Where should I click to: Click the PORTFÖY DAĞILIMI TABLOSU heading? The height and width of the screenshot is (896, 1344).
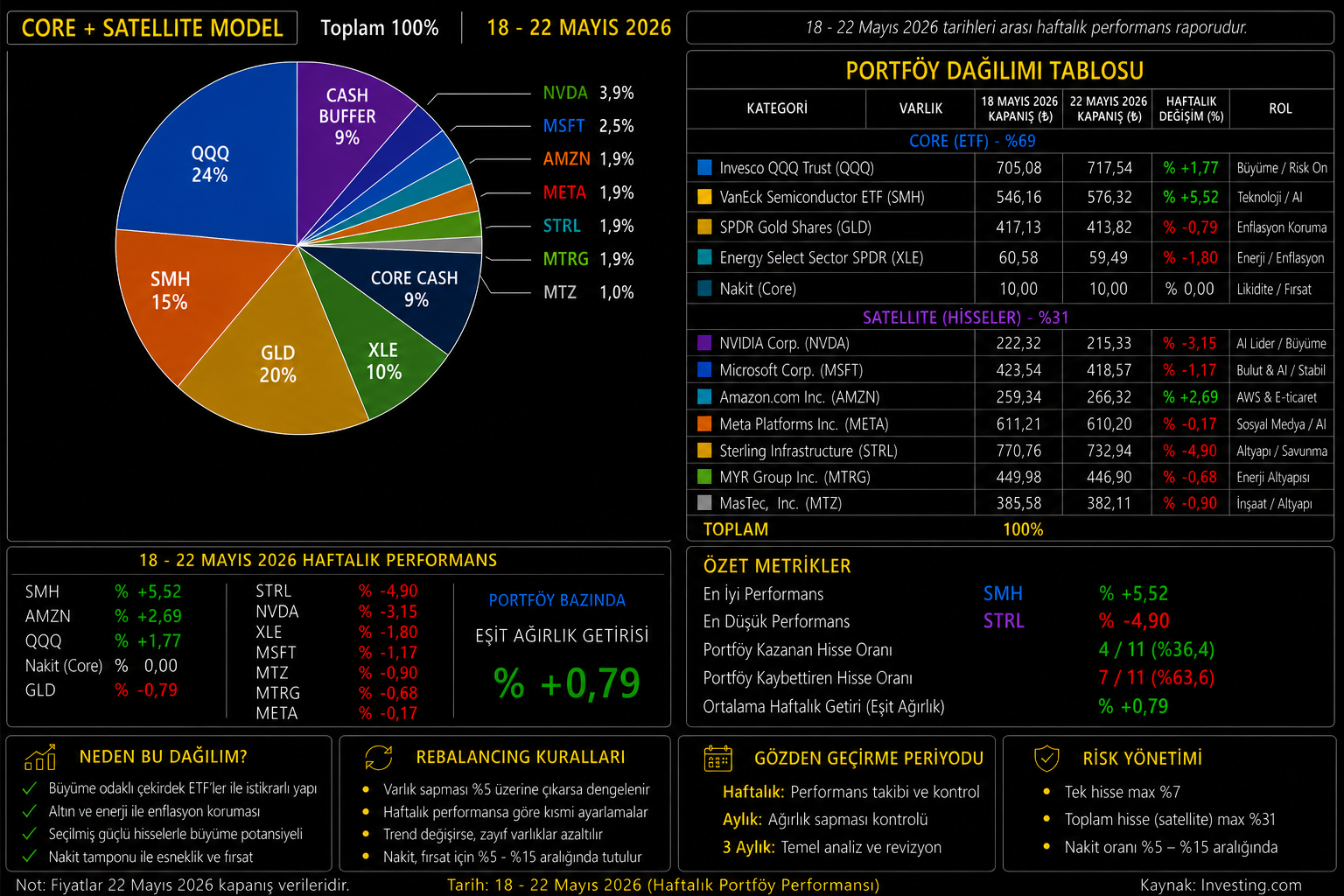[995, 71]
